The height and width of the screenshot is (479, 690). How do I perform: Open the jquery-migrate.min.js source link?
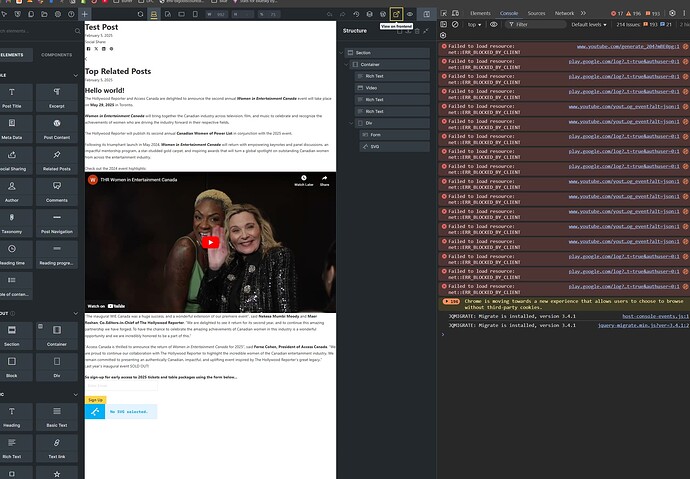[643, 325]
